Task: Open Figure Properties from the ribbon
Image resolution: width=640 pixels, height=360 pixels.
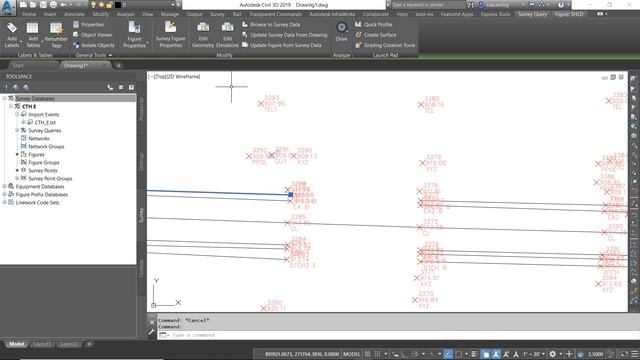Action: coord(134,35)
